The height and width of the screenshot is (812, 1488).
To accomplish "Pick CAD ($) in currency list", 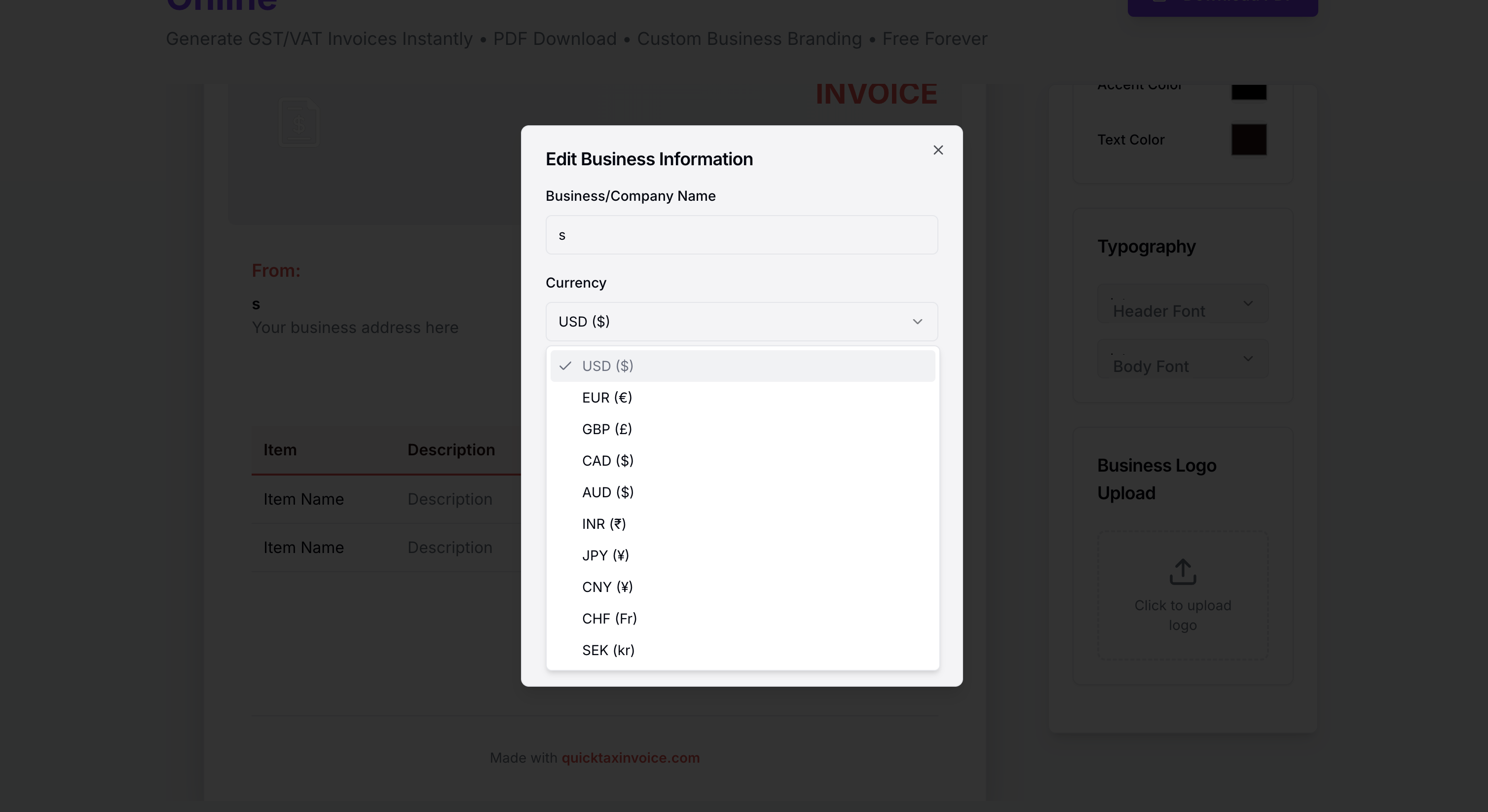I will tap(742, 461).
